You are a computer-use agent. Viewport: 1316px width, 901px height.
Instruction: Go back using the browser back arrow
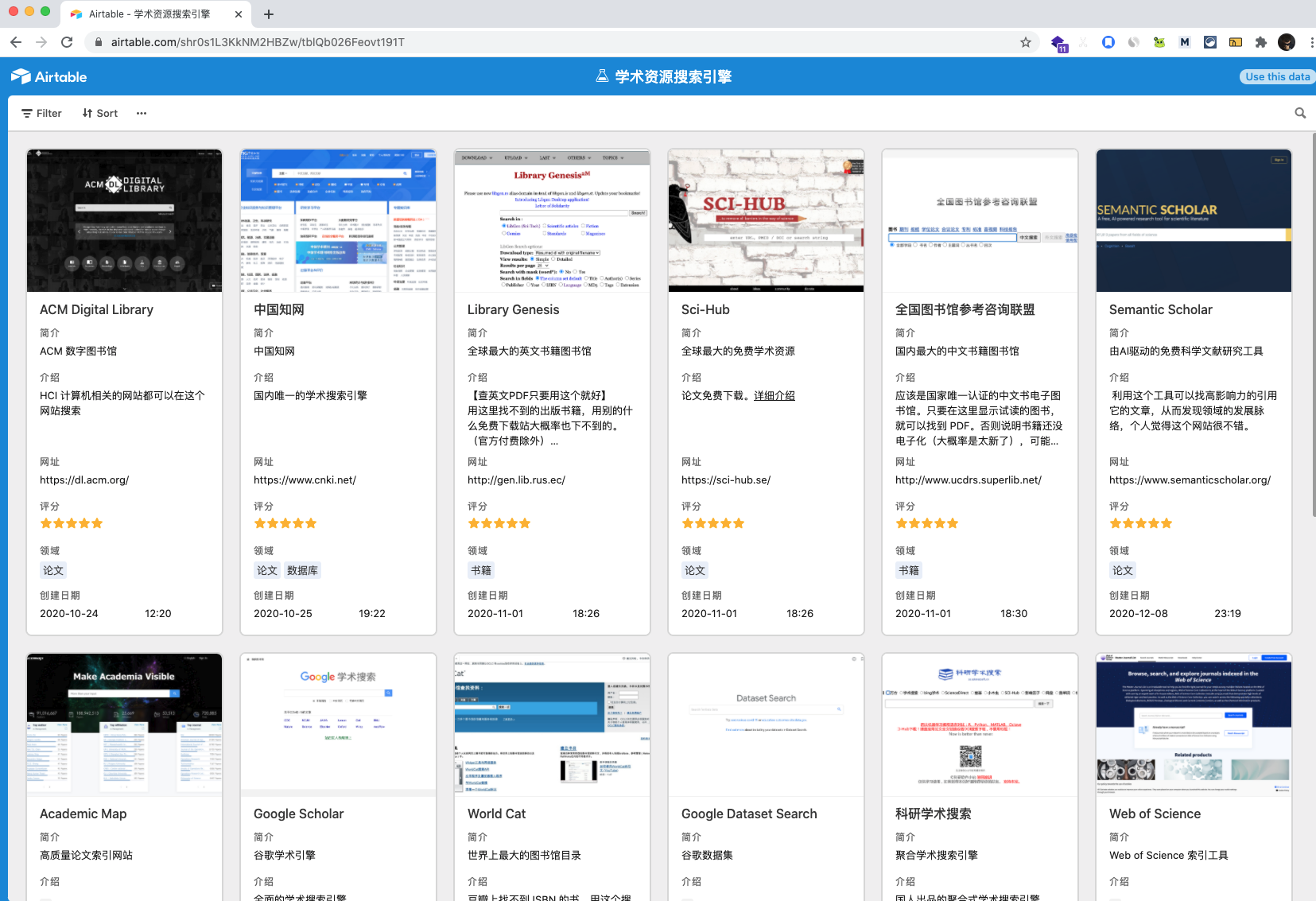(16, 42)
